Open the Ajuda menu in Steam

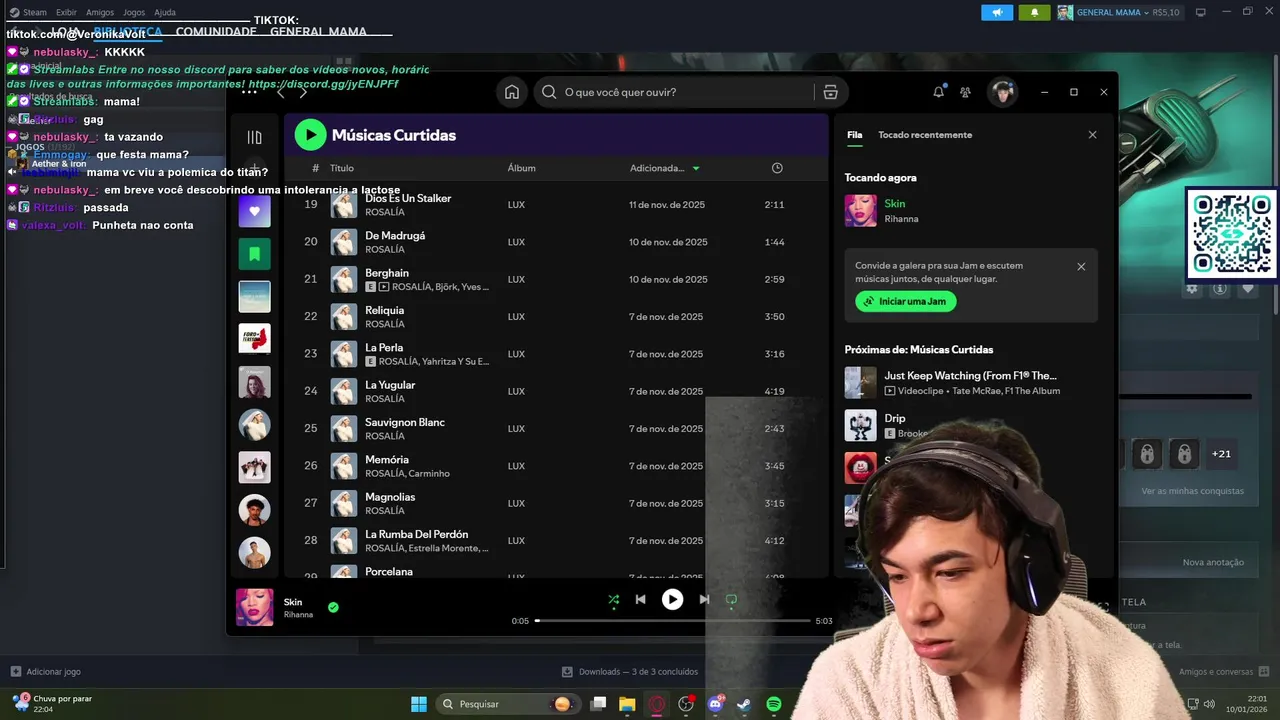point(165,12)
